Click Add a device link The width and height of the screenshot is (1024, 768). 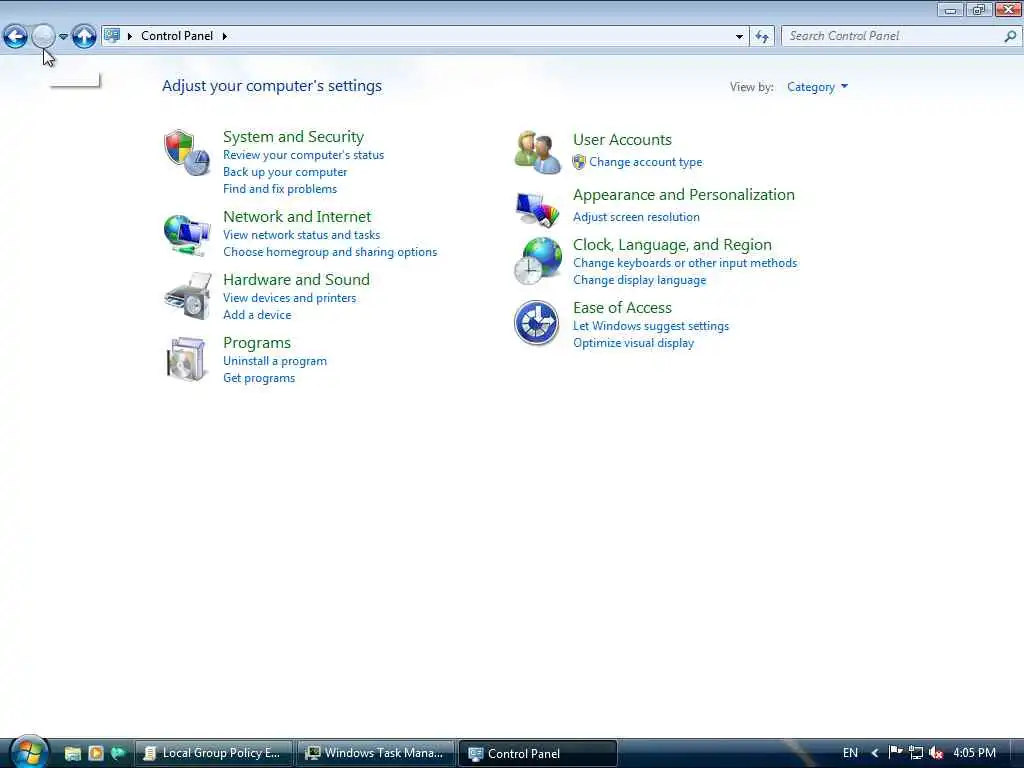[257, 315]
